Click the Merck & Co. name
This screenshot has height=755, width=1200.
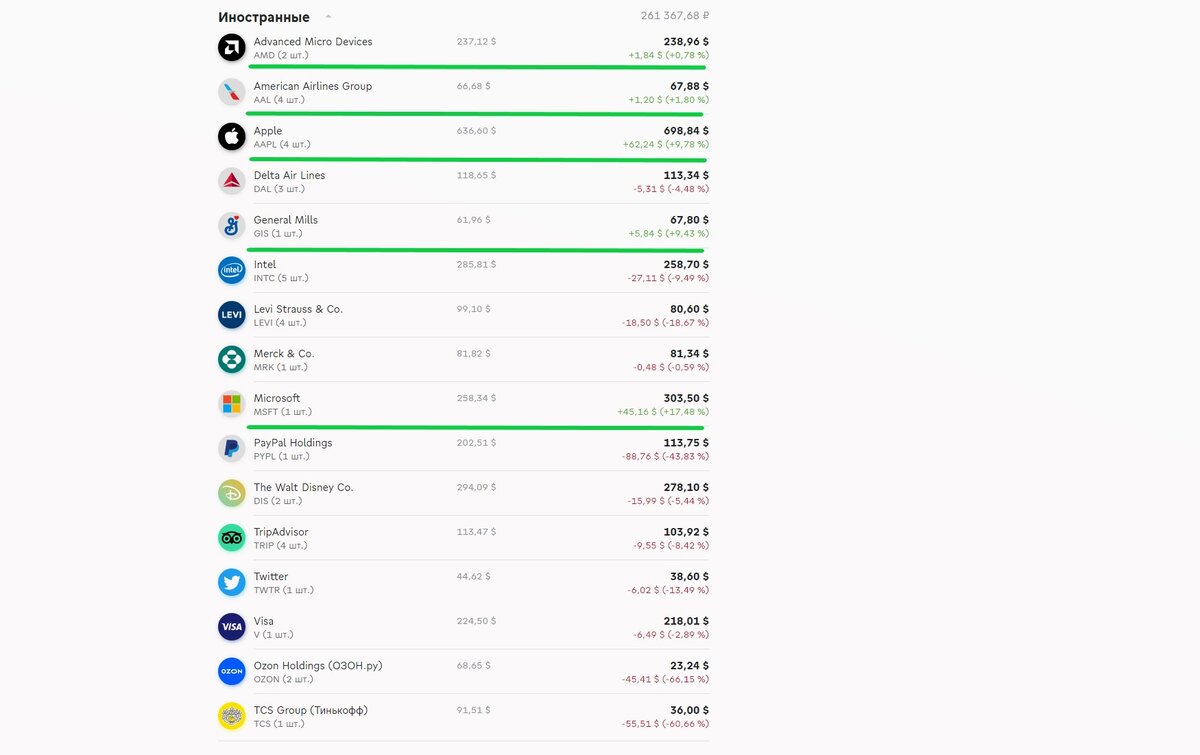click(x=284, y=353)
